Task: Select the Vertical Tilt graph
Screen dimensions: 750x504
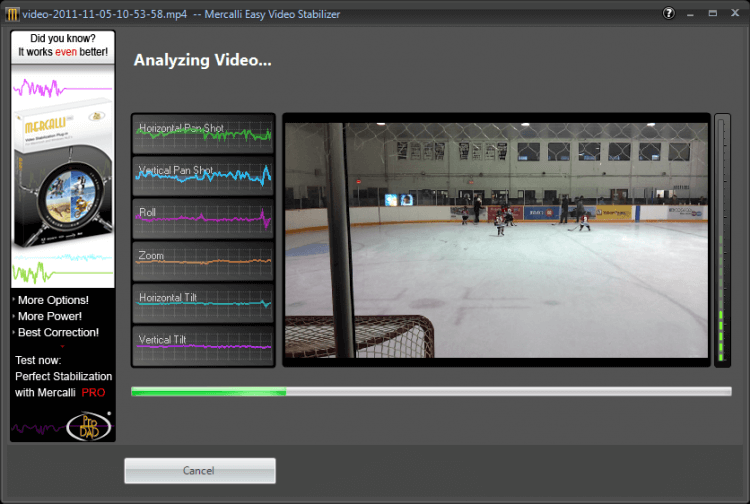Action: point(203,345)
